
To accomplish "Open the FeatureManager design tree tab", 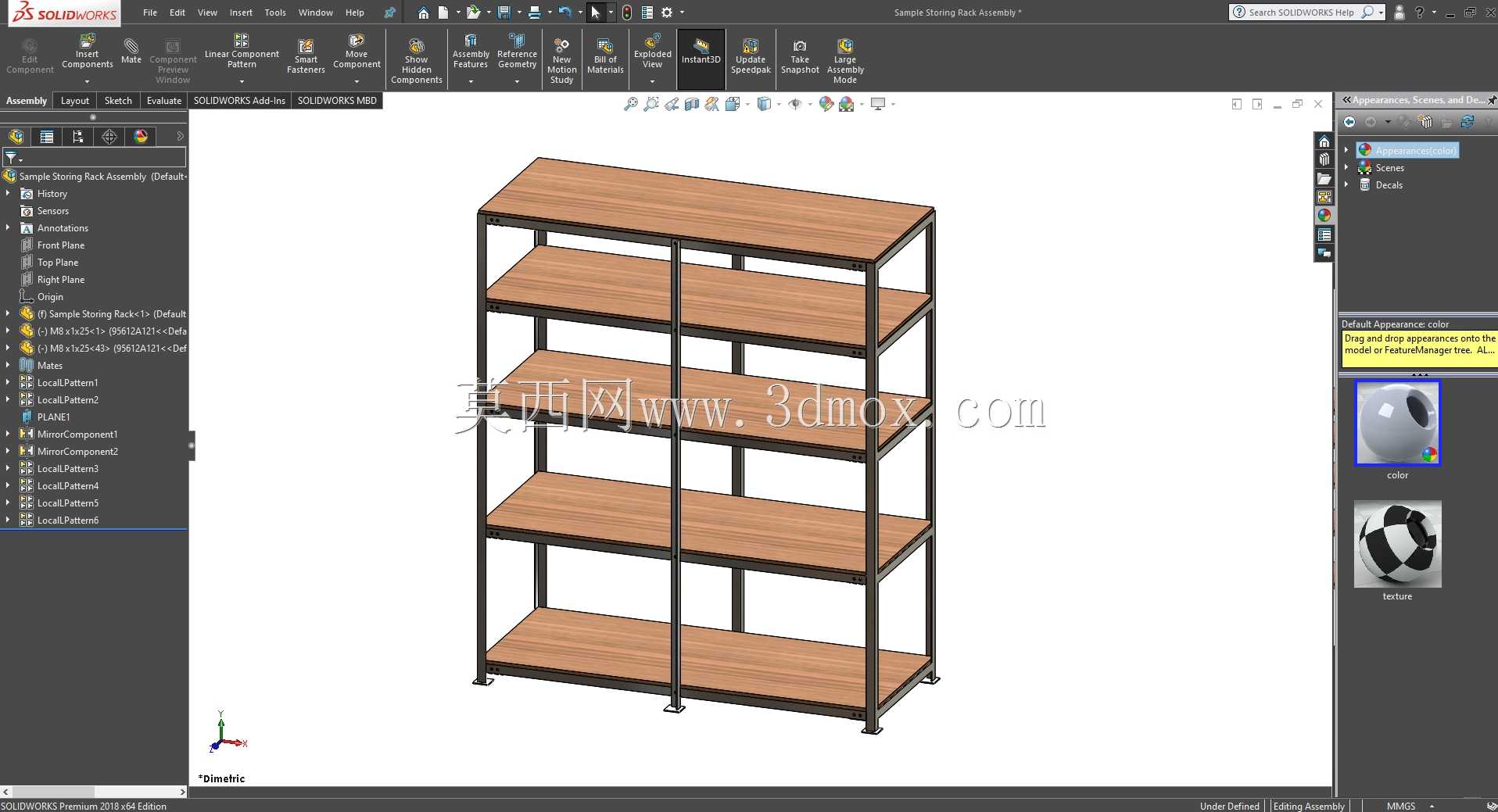I will tap(16, 137).
